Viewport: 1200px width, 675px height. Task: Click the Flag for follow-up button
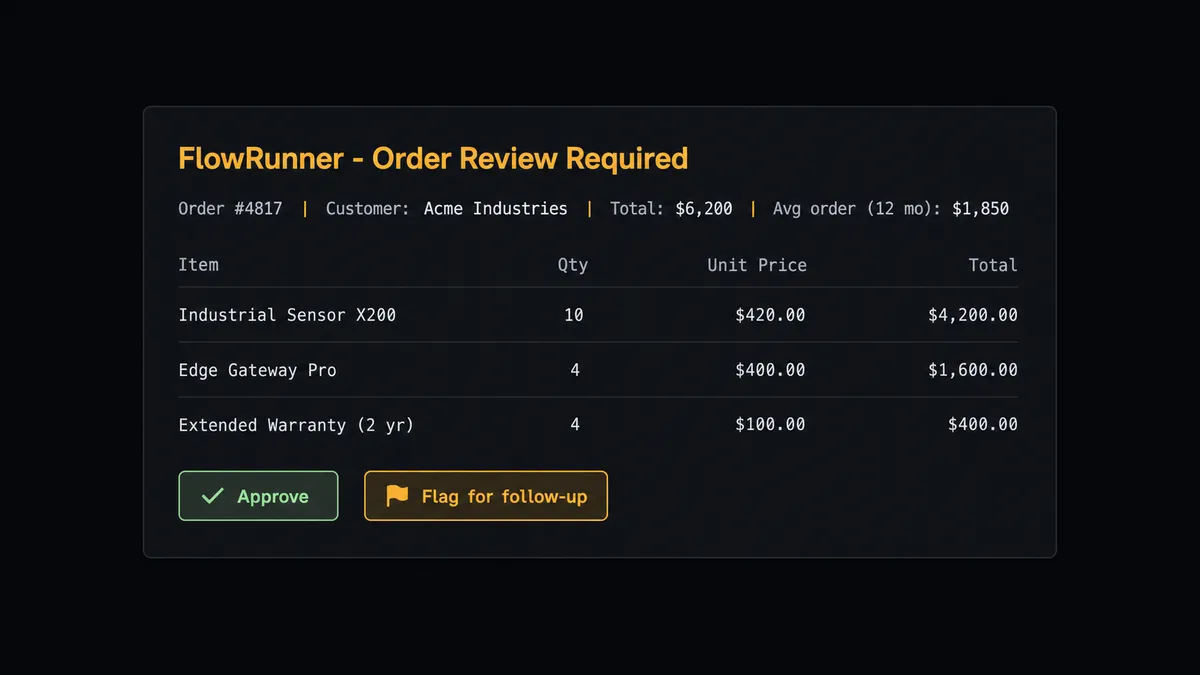click(x=486, y=496)
